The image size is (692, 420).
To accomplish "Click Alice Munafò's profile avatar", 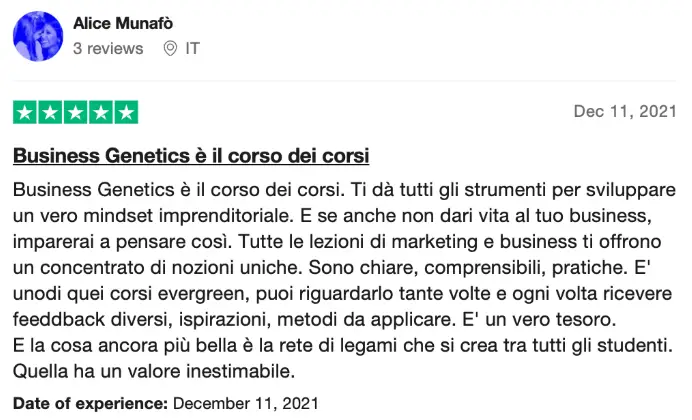I will pos(37,36).
